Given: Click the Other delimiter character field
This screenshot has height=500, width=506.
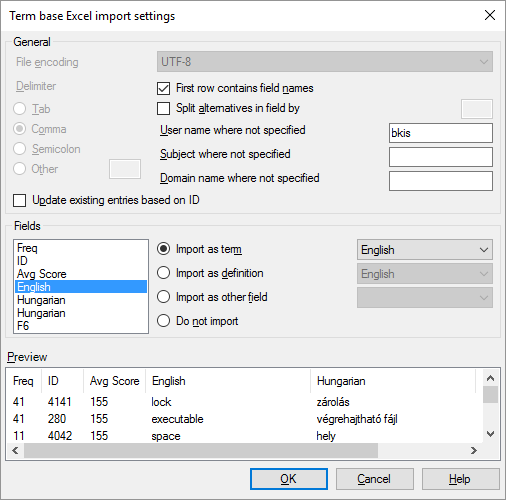Looking at the screenshot, I should click(x=125, y=169).
